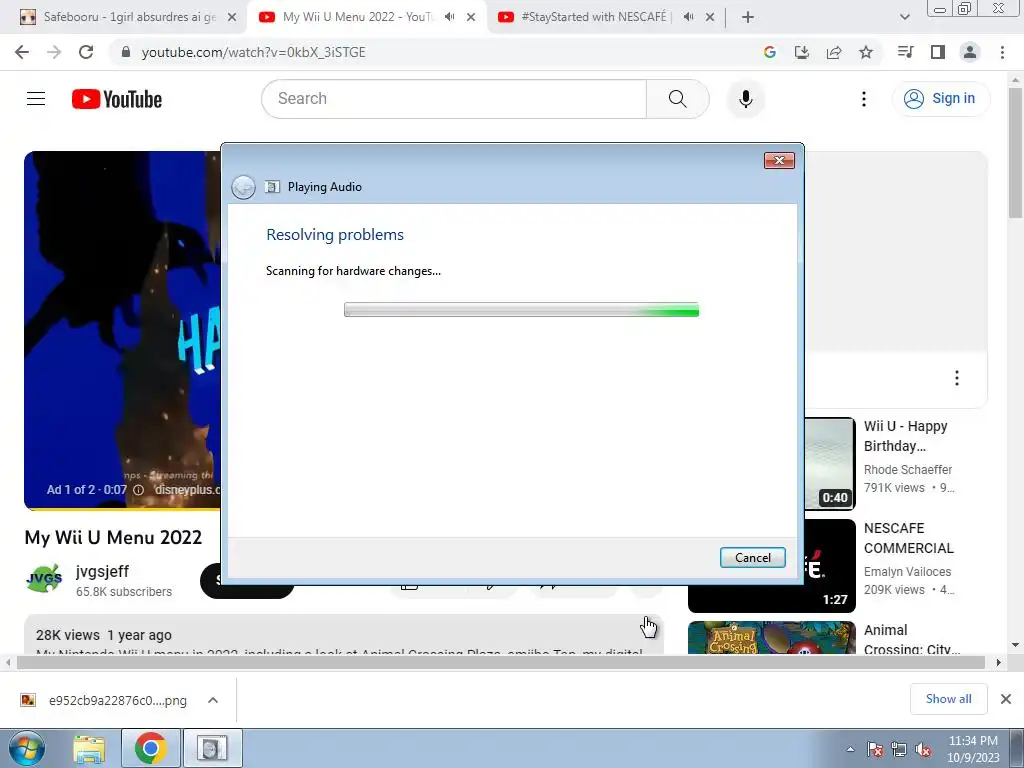Click NESCAFE COMMERCIAL video title
Screen dimensions: 1024x768
coord(908,538)
